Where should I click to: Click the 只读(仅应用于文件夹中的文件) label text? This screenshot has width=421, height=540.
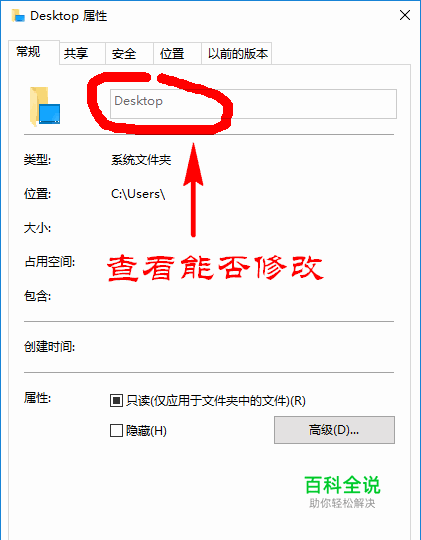pyautogui.click(x=216, y=401)
